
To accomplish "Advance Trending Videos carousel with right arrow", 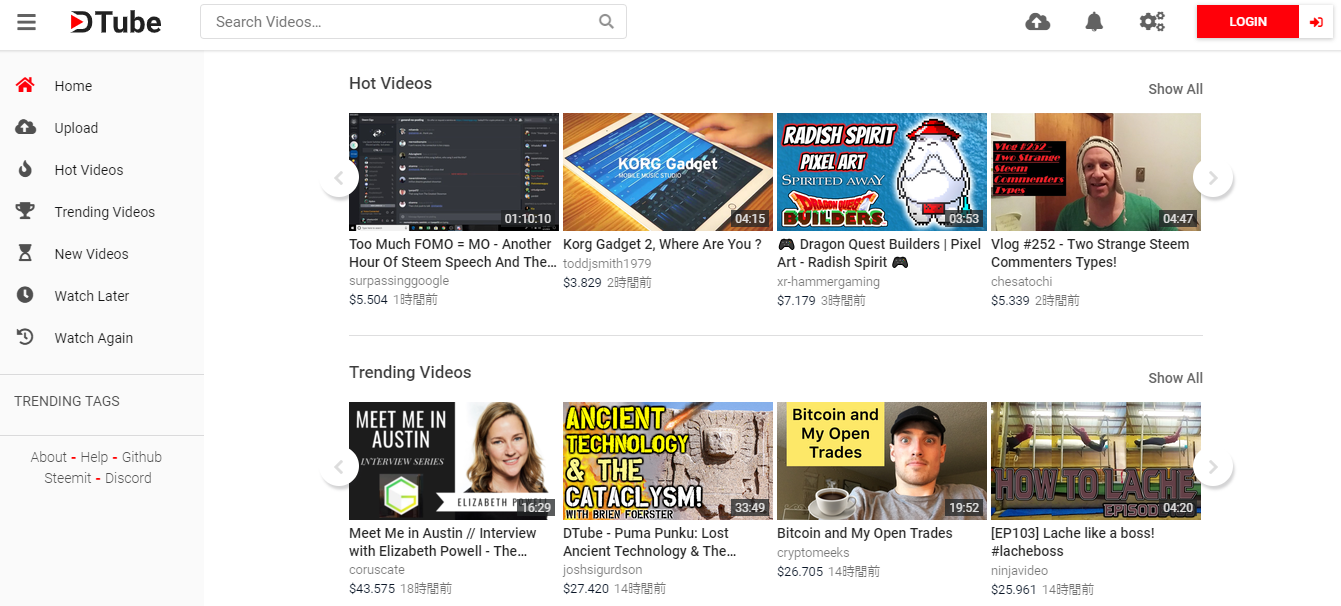I will coord(1212,467).
